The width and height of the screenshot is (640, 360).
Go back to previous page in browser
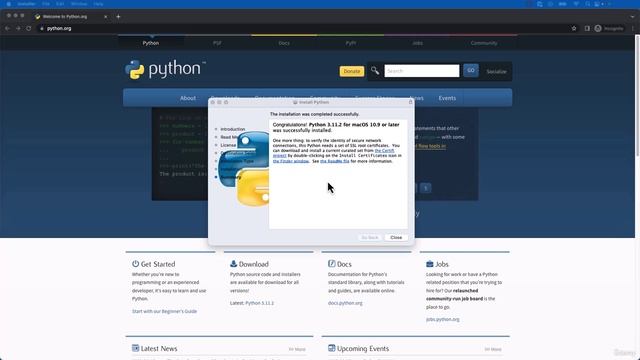point(7,29)
